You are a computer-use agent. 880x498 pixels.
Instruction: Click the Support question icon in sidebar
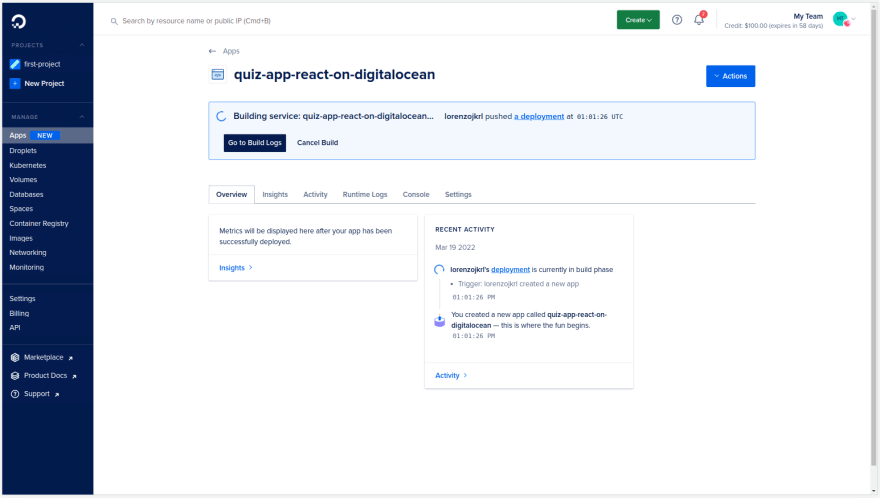tap(15, 394)
